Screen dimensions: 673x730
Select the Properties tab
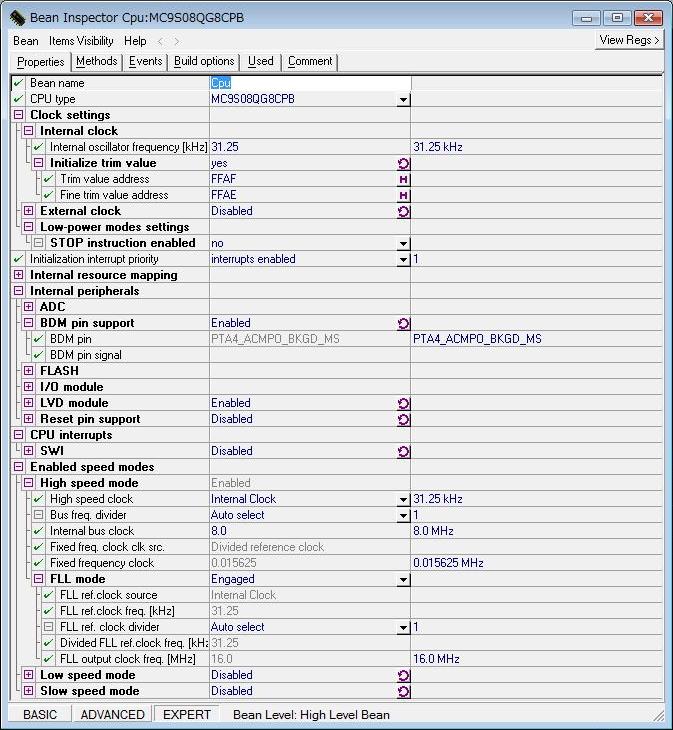coord(40,62)
